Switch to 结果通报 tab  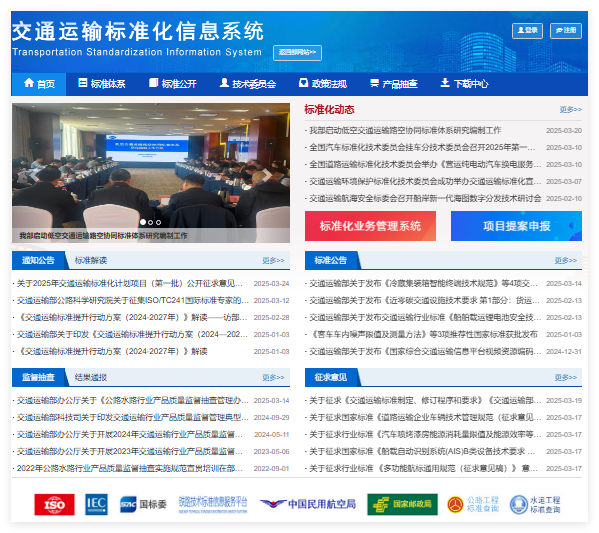pyautogui.click(x=91, y=377)
